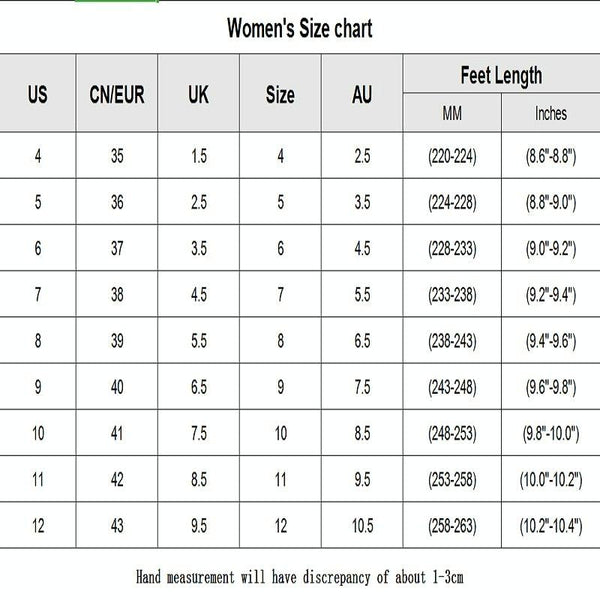Click the CN/EUR column header
The image size is (600, 600).
click(117, 96)
